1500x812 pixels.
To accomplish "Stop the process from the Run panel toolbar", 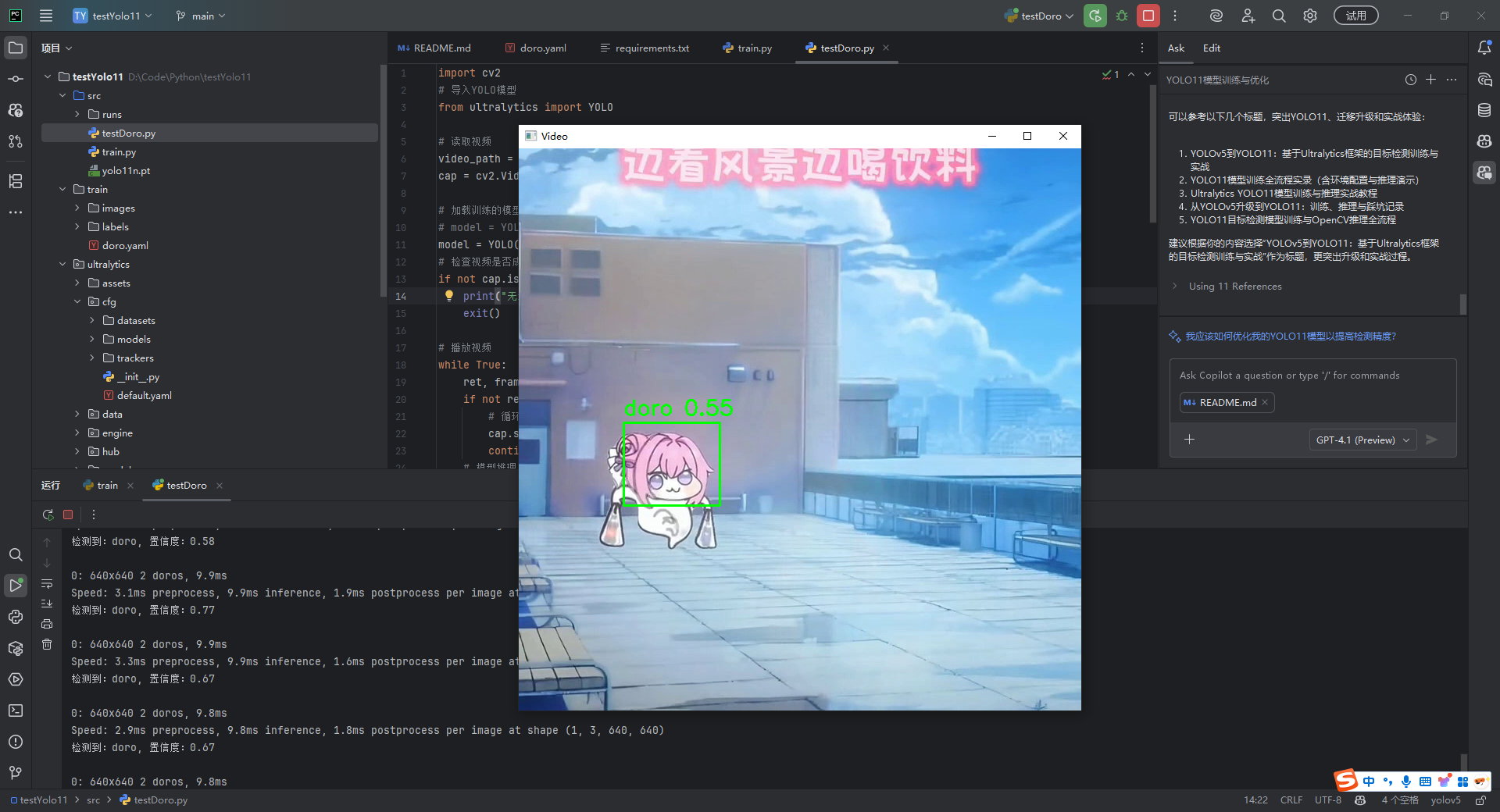I will coord(68,515).
